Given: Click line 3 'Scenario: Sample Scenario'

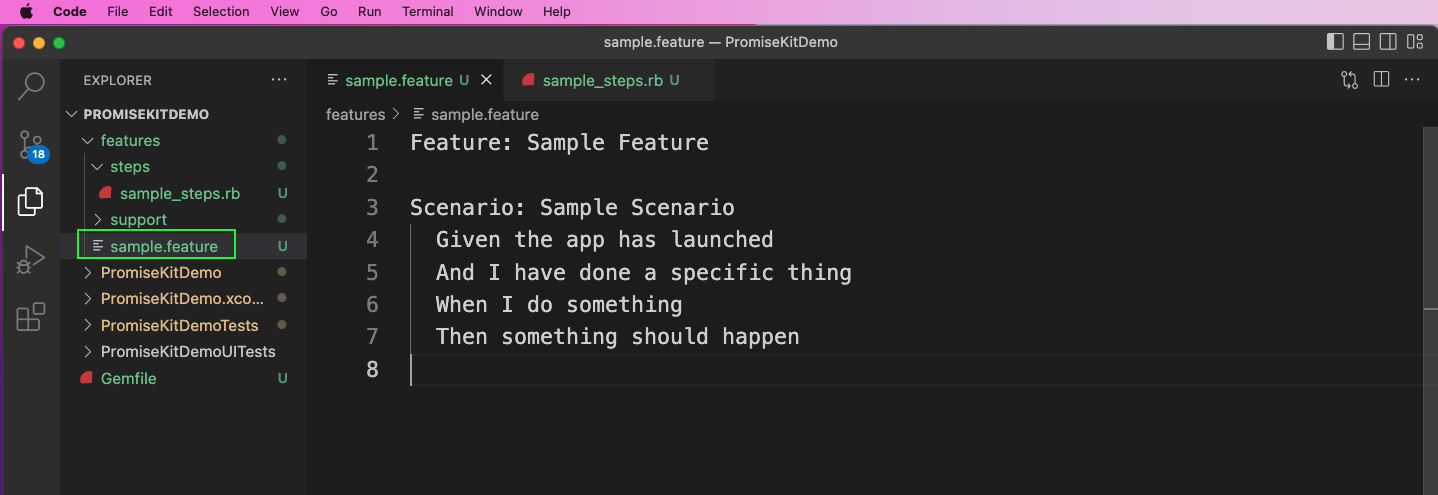Looking at the screenshot, I should coord(572,207).
